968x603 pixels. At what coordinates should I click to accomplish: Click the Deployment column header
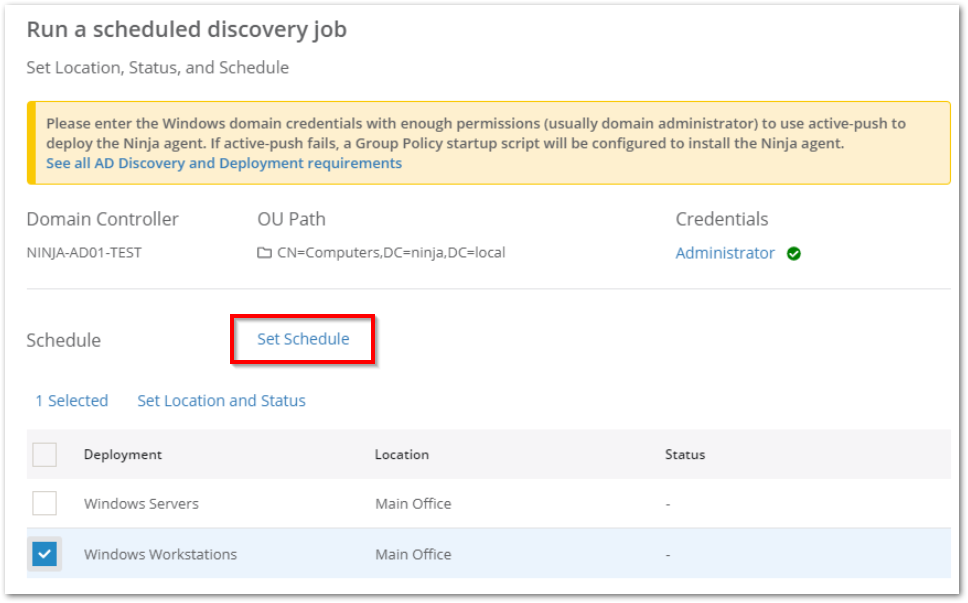(122, 454)
